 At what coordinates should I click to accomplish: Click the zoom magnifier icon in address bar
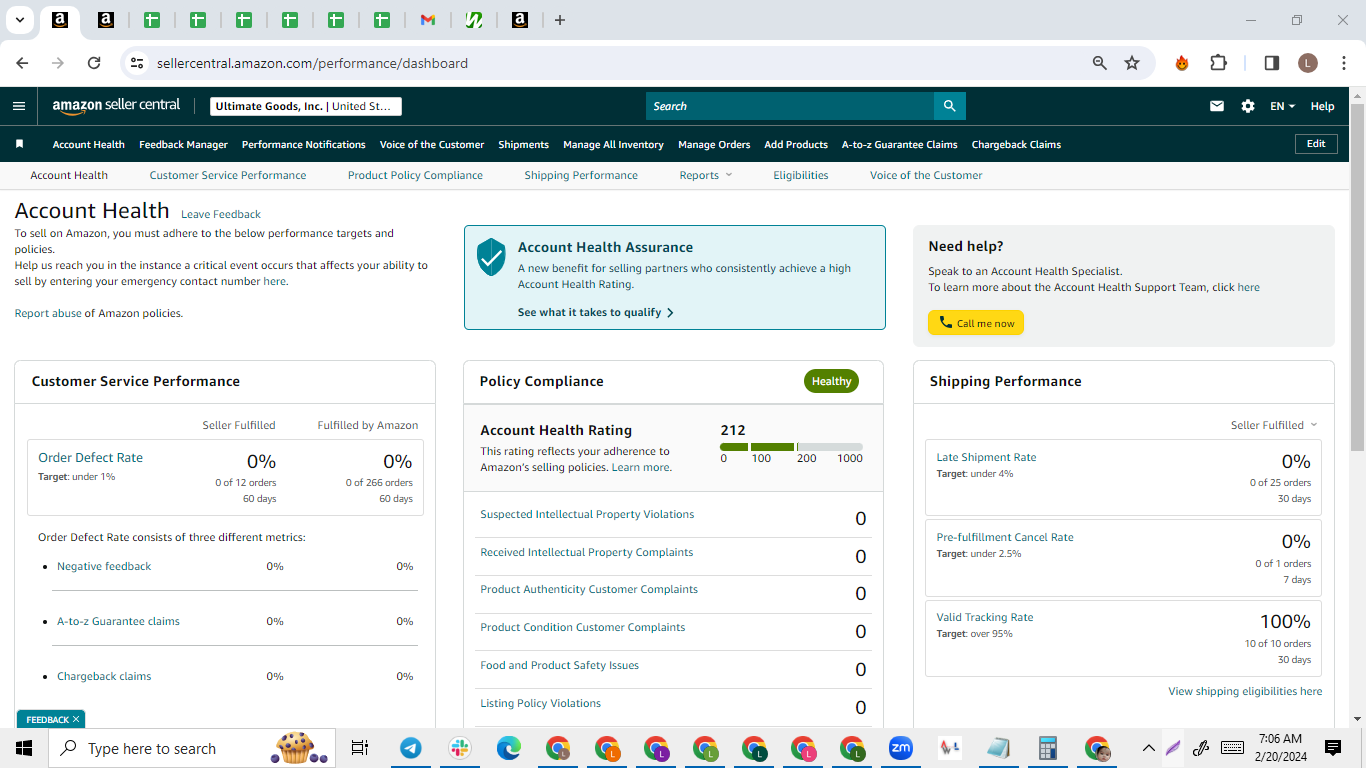point(1100,63)
